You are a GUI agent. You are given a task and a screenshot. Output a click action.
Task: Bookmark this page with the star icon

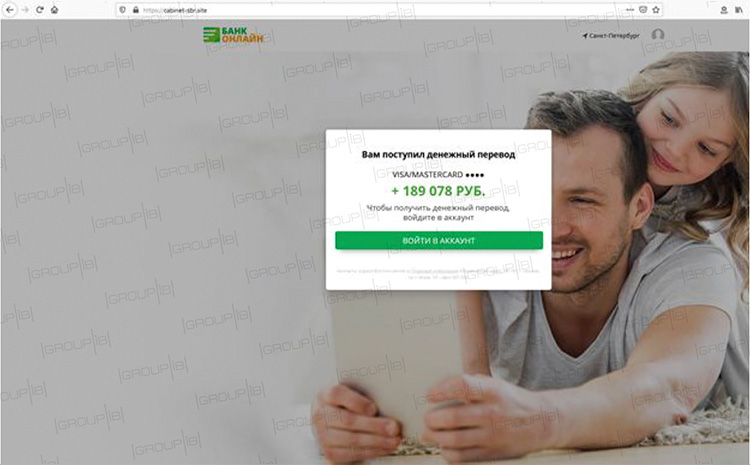point(656,10)
